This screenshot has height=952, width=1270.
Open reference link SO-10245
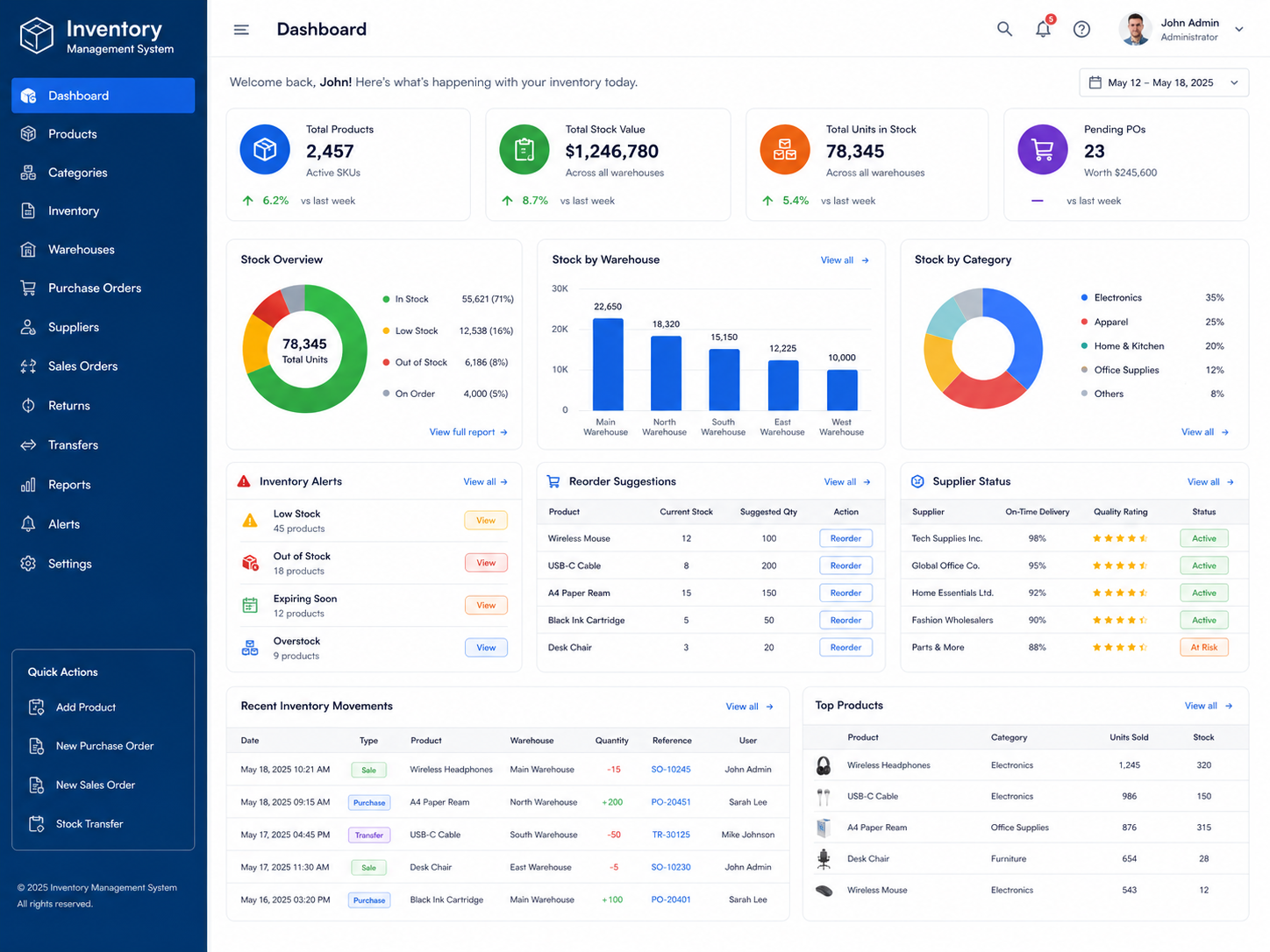coord(671,770)
